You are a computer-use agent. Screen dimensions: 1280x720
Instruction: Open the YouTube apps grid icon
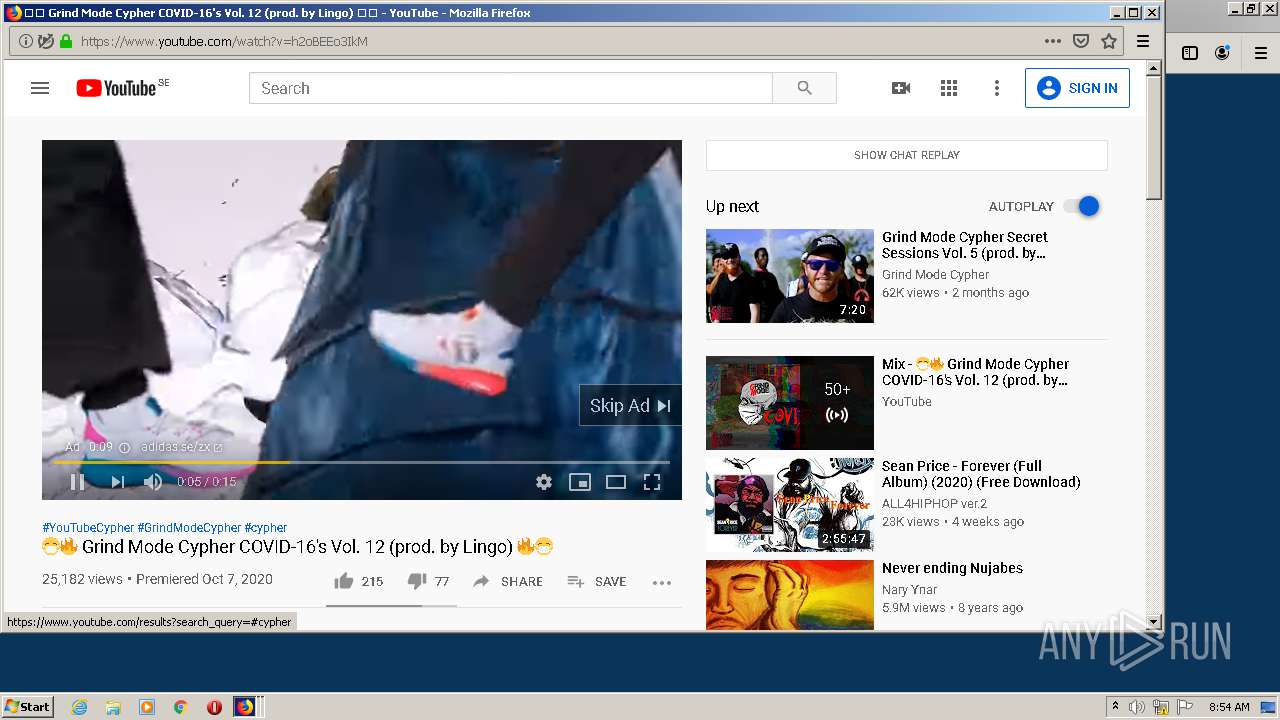(949, 88)
